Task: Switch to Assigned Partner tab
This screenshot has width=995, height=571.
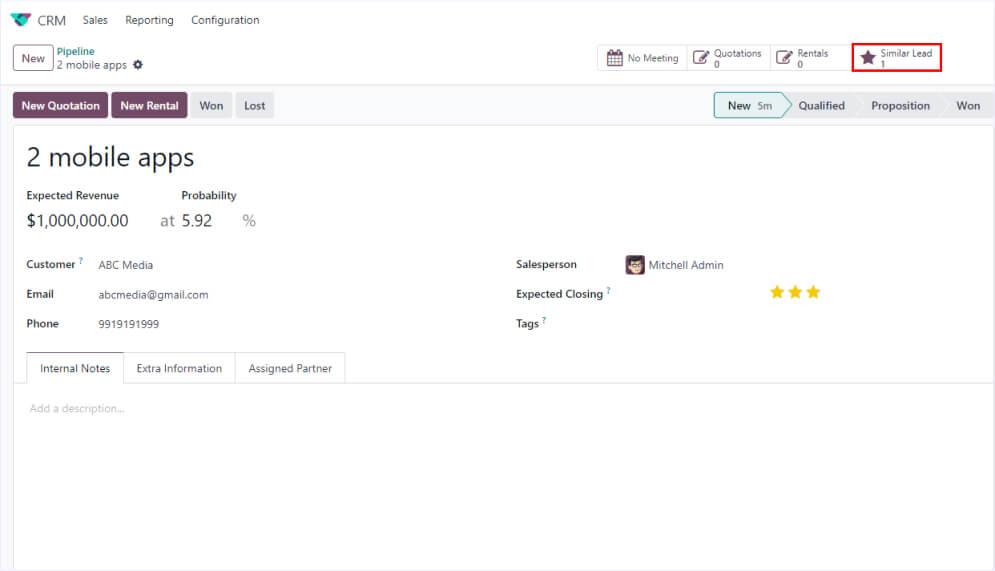Action: point(290,368)
